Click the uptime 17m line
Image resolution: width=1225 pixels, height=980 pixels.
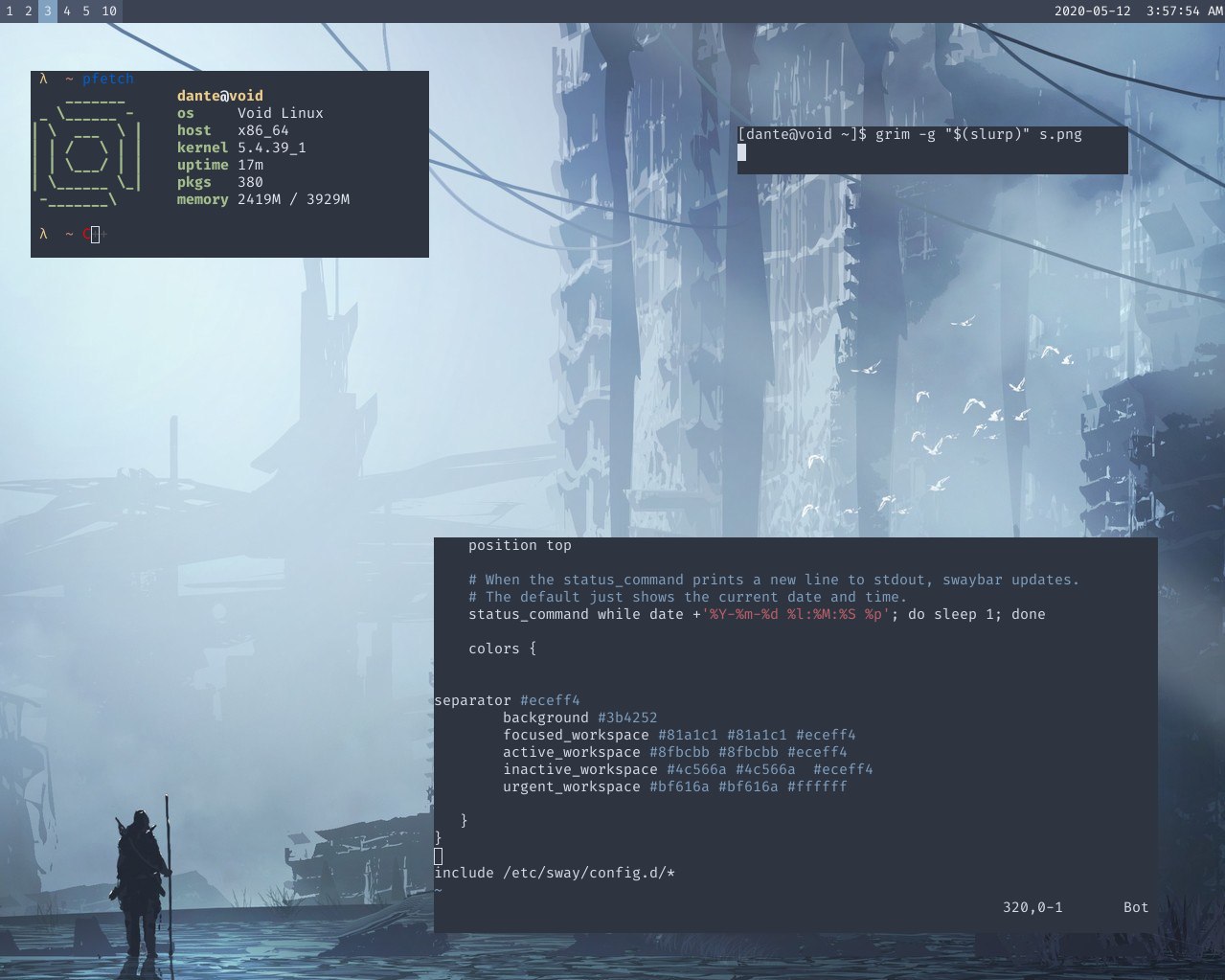[220, 165]
